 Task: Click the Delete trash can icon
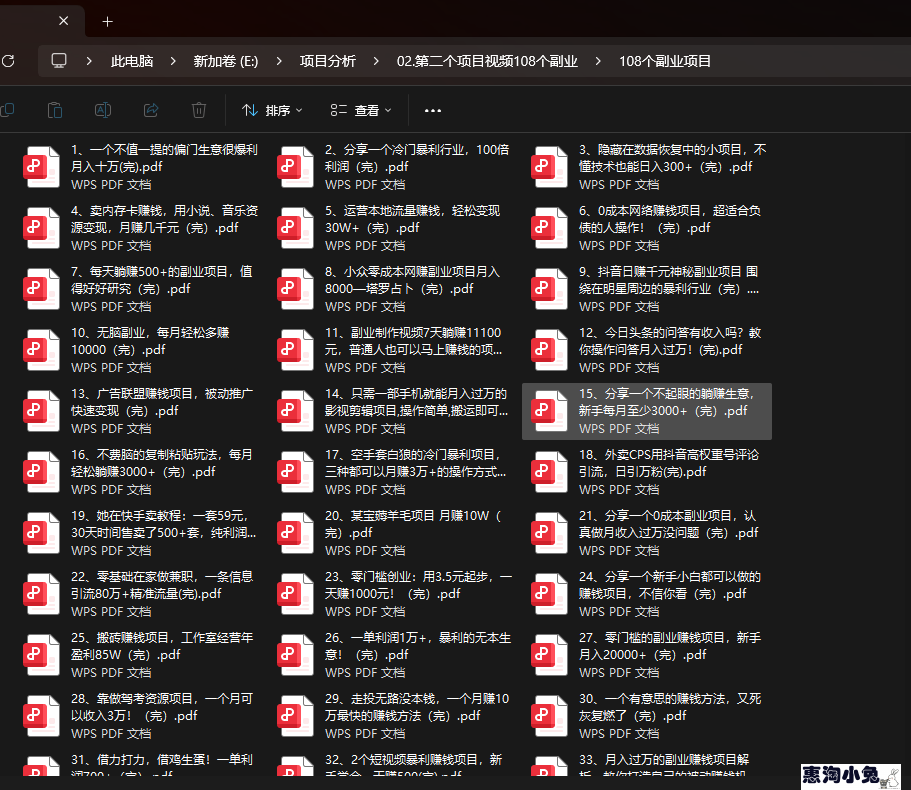click(199, 110)
